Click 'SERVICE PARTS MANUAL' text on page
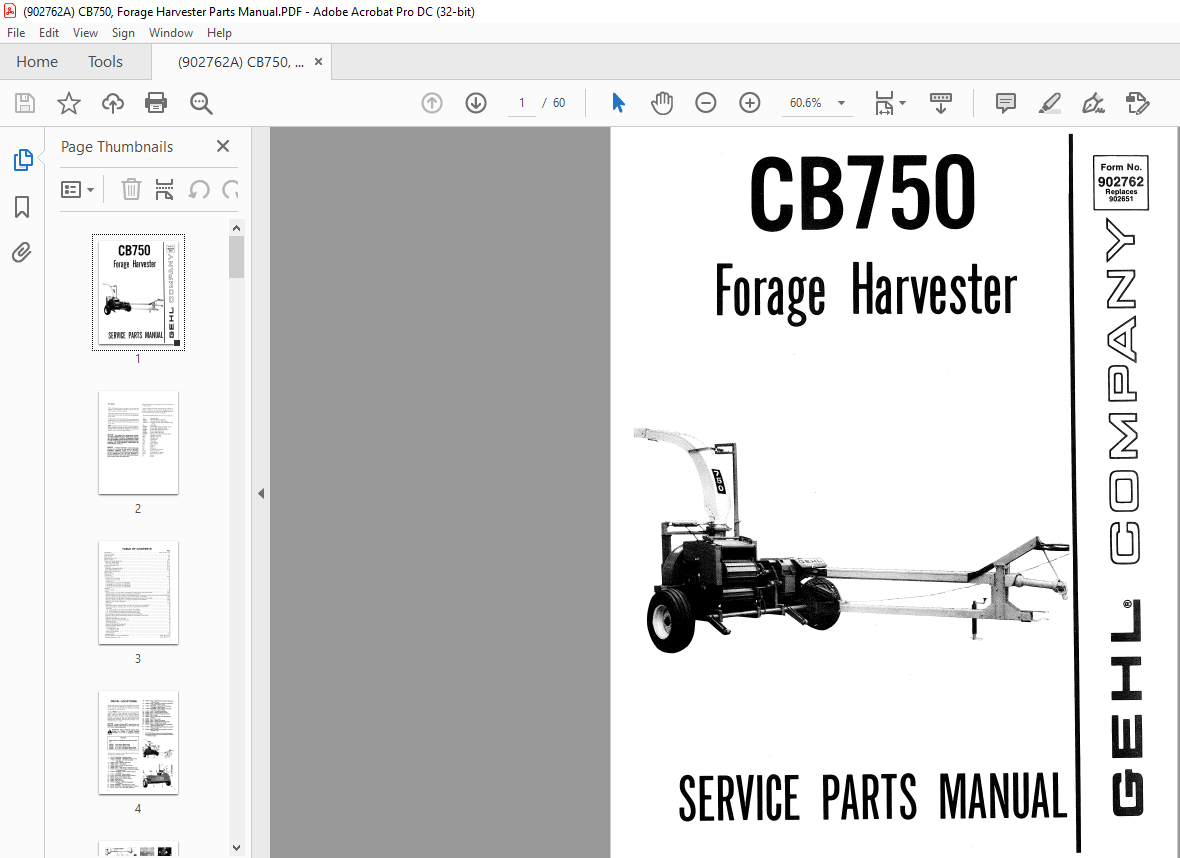This screenshot has width=1180, height=858. [873, 796]
